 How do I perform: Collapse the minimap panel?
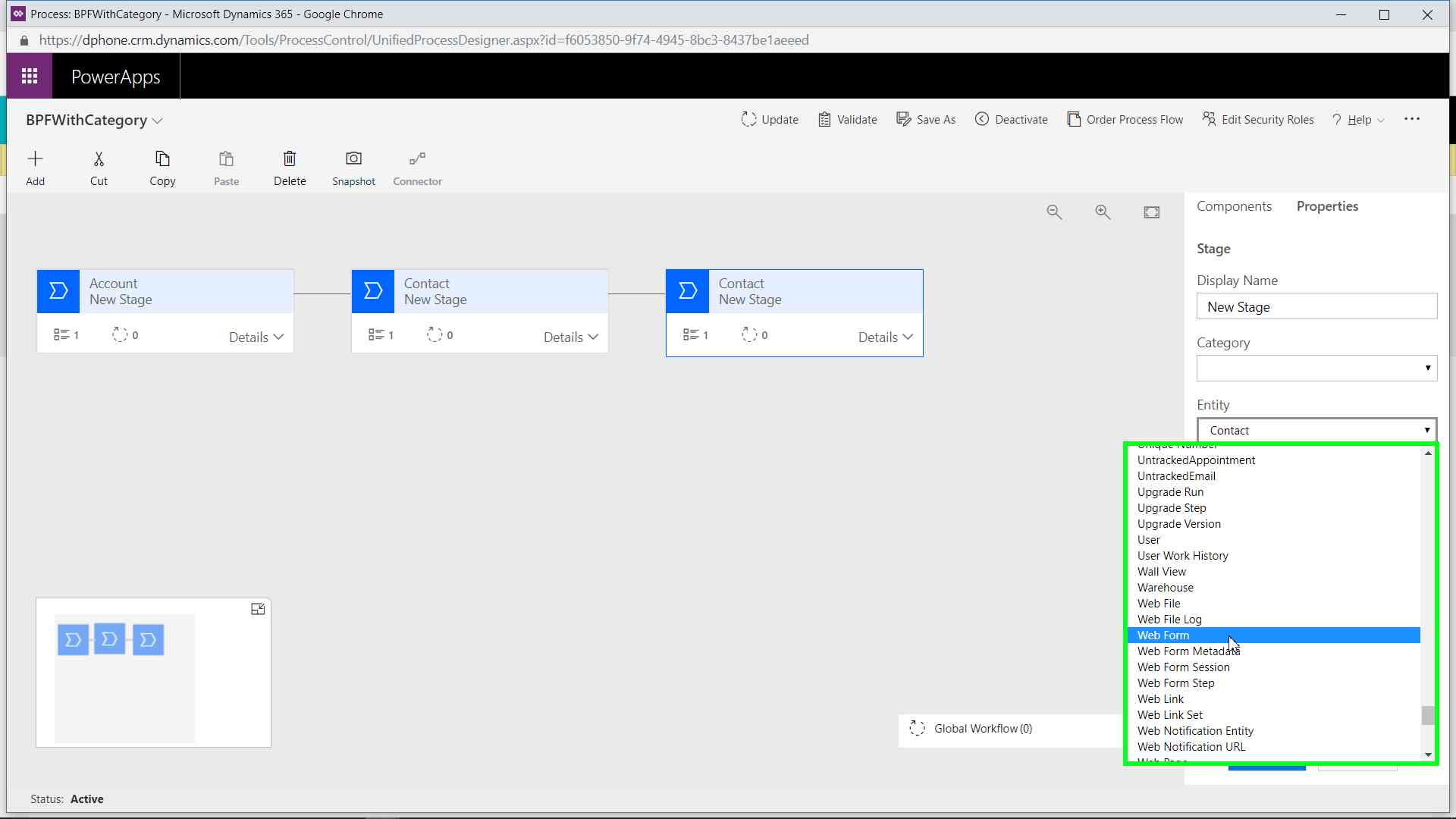(x=258, y=609)
